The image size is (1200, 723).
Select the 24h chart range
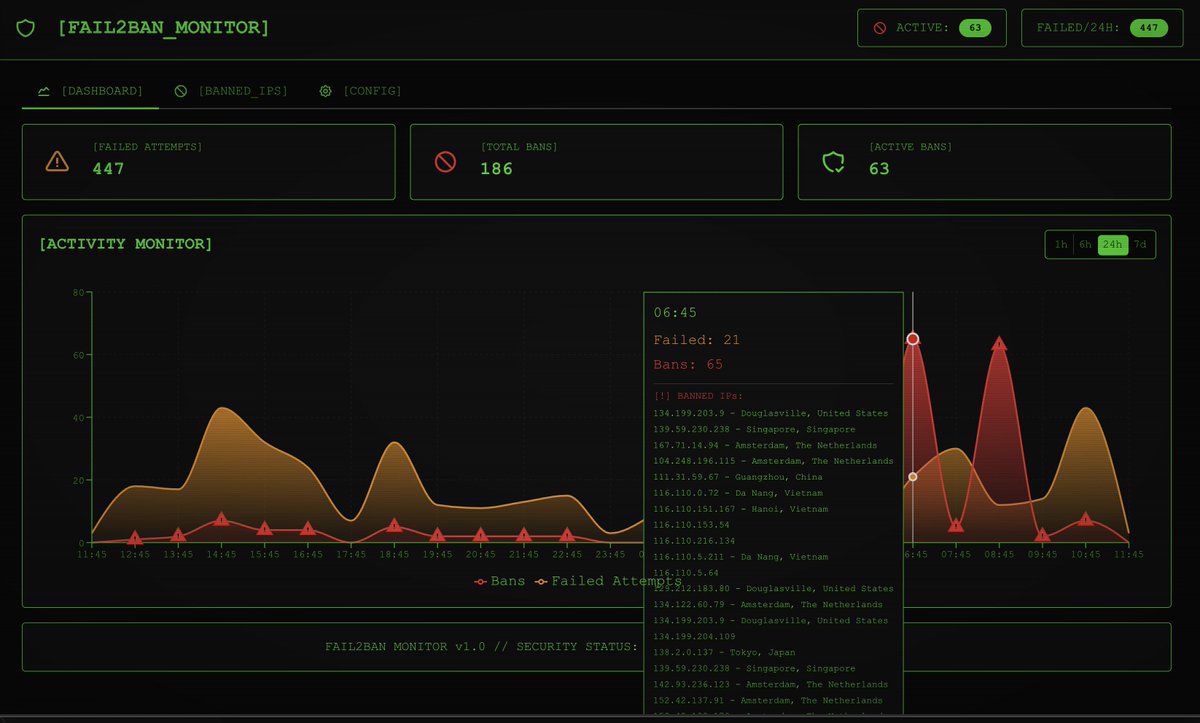[x=1112, y=245]
